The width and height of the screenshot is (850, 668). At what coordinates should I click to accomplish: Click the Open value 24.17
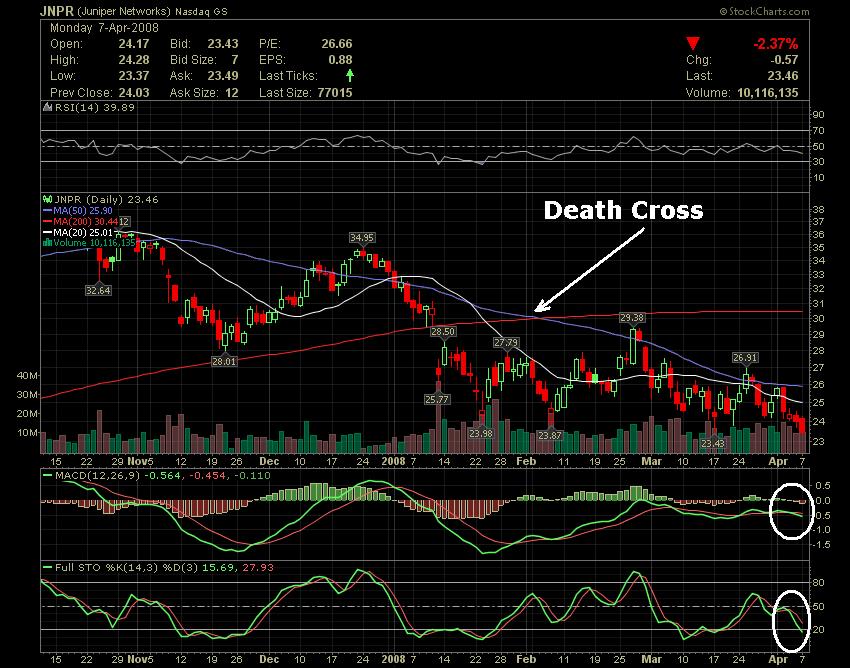pos(133,44)
